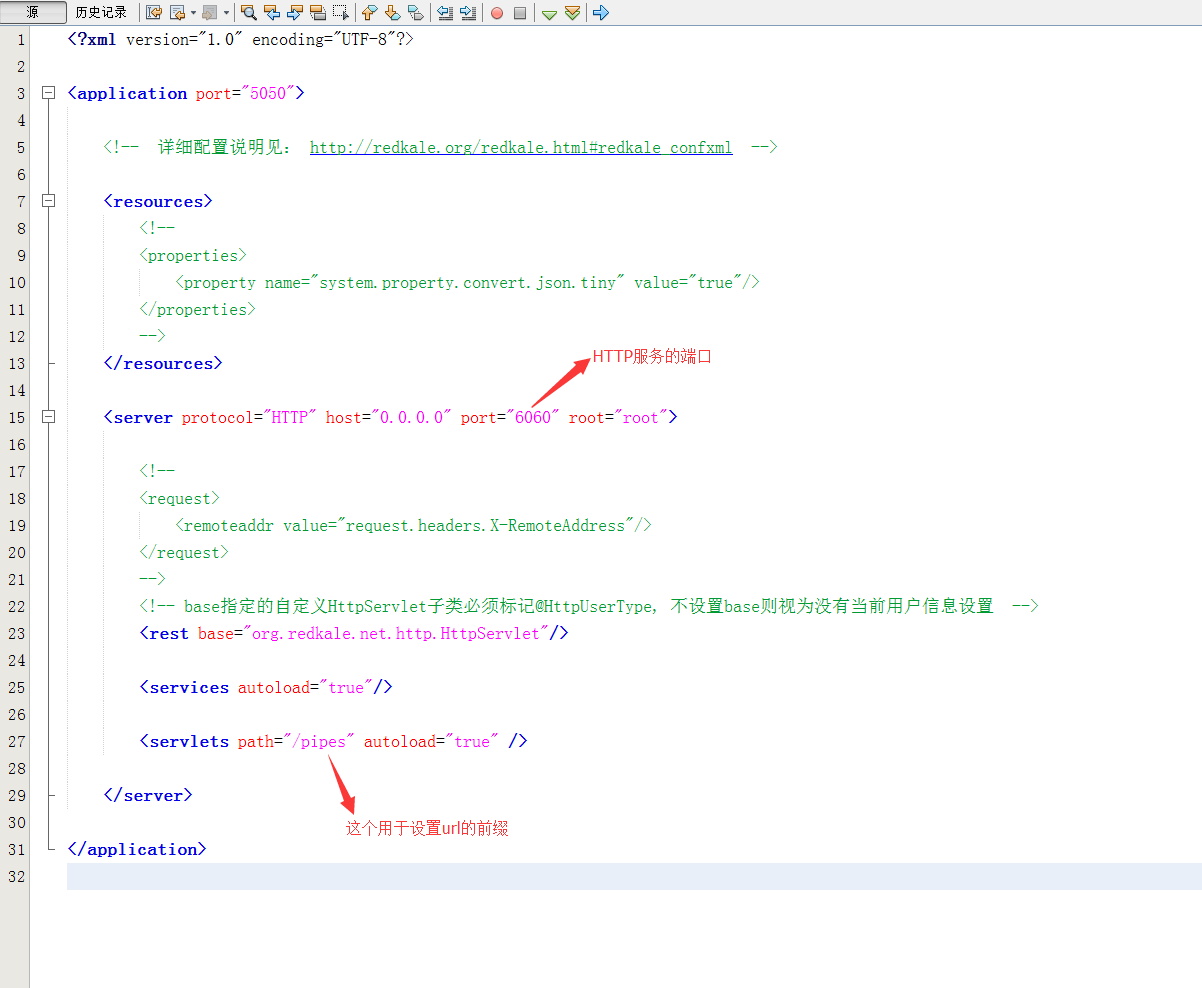Start Macro Recording red circle

pyautogui.click(x=496, y=13)
